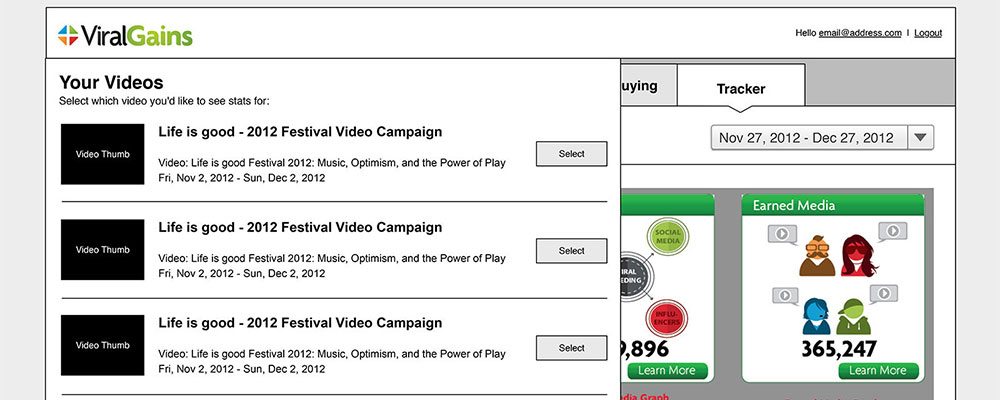
Task: Click the Social Media green circle icon
Action: click(x=668, y=237)
